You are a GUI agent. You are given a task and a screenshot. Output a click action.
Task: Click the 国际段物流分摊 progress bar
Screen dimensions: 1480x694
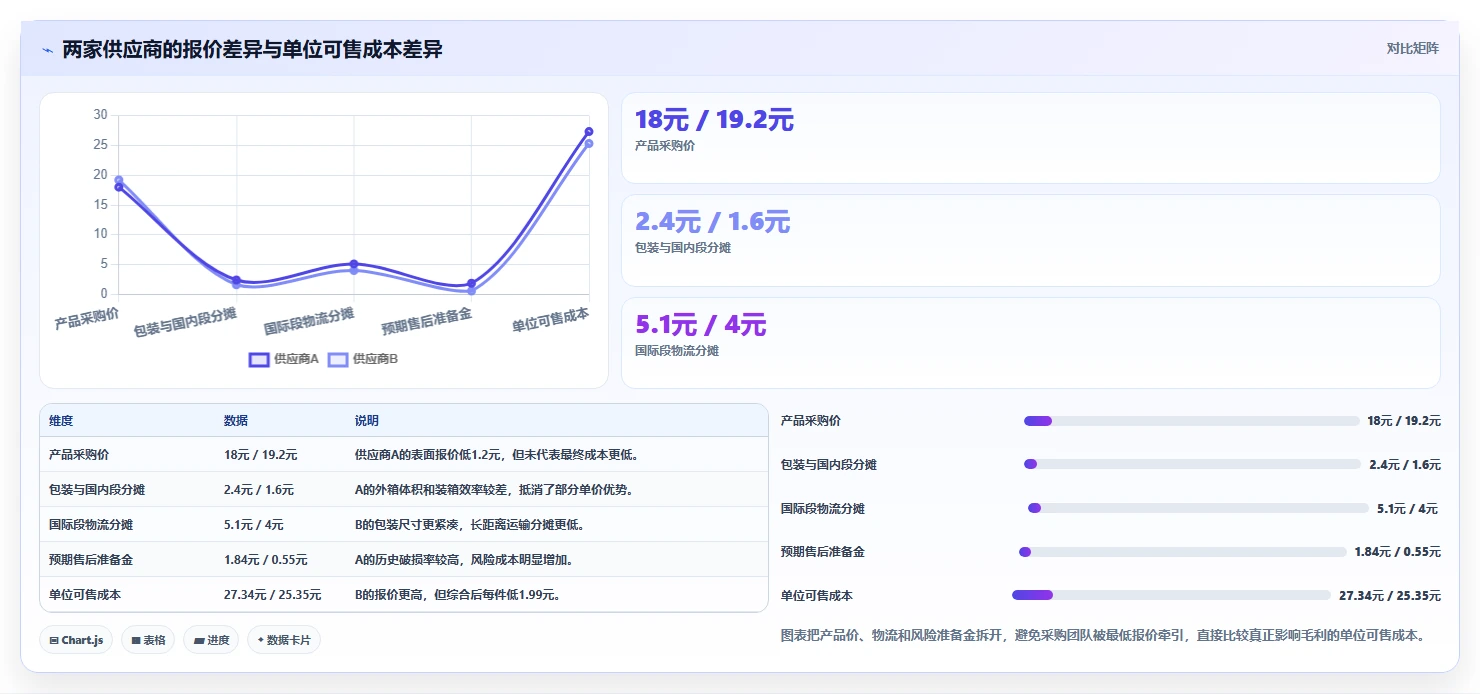pos(1198,508)
